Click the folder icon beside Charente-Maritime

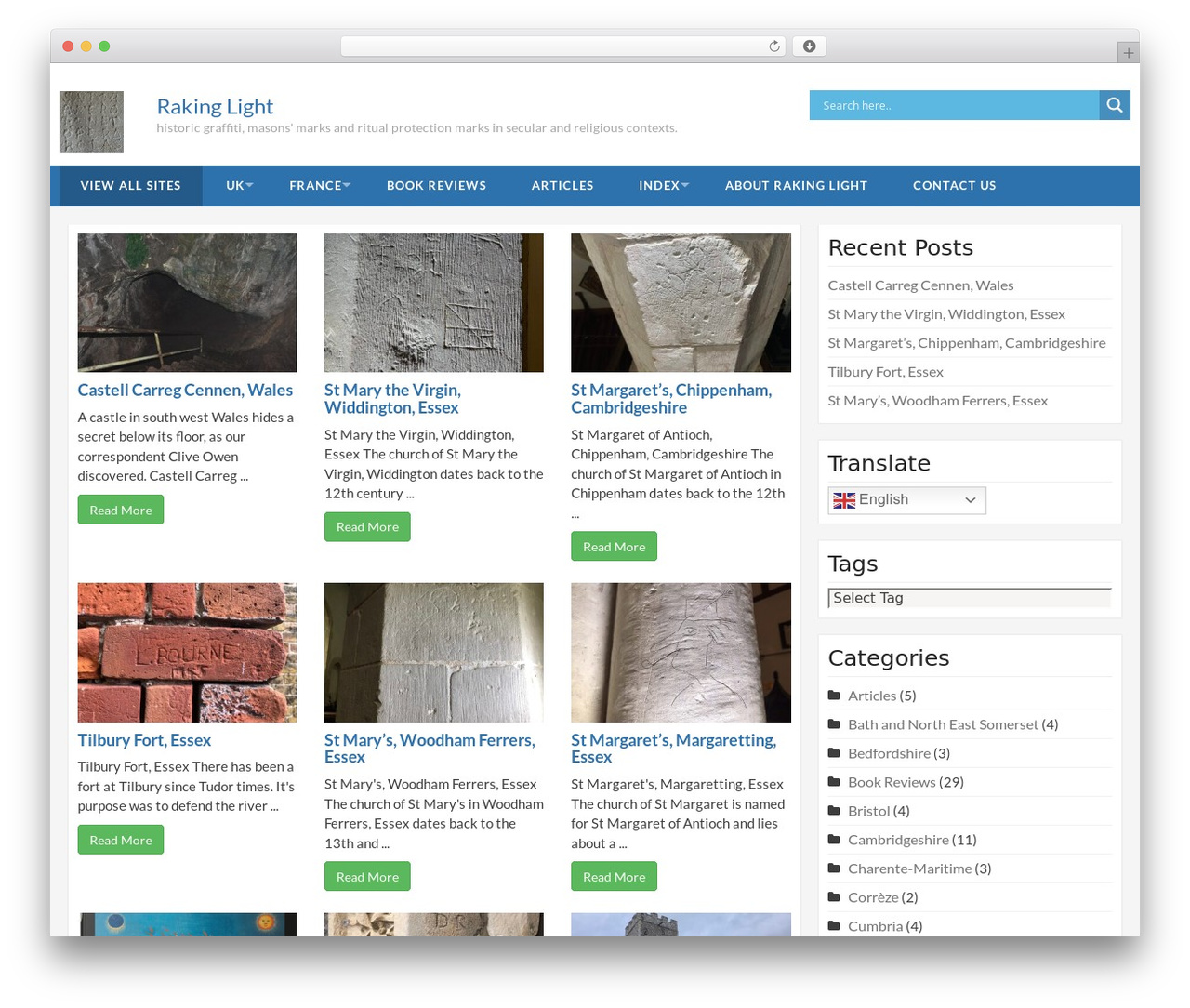coord(834,868)
